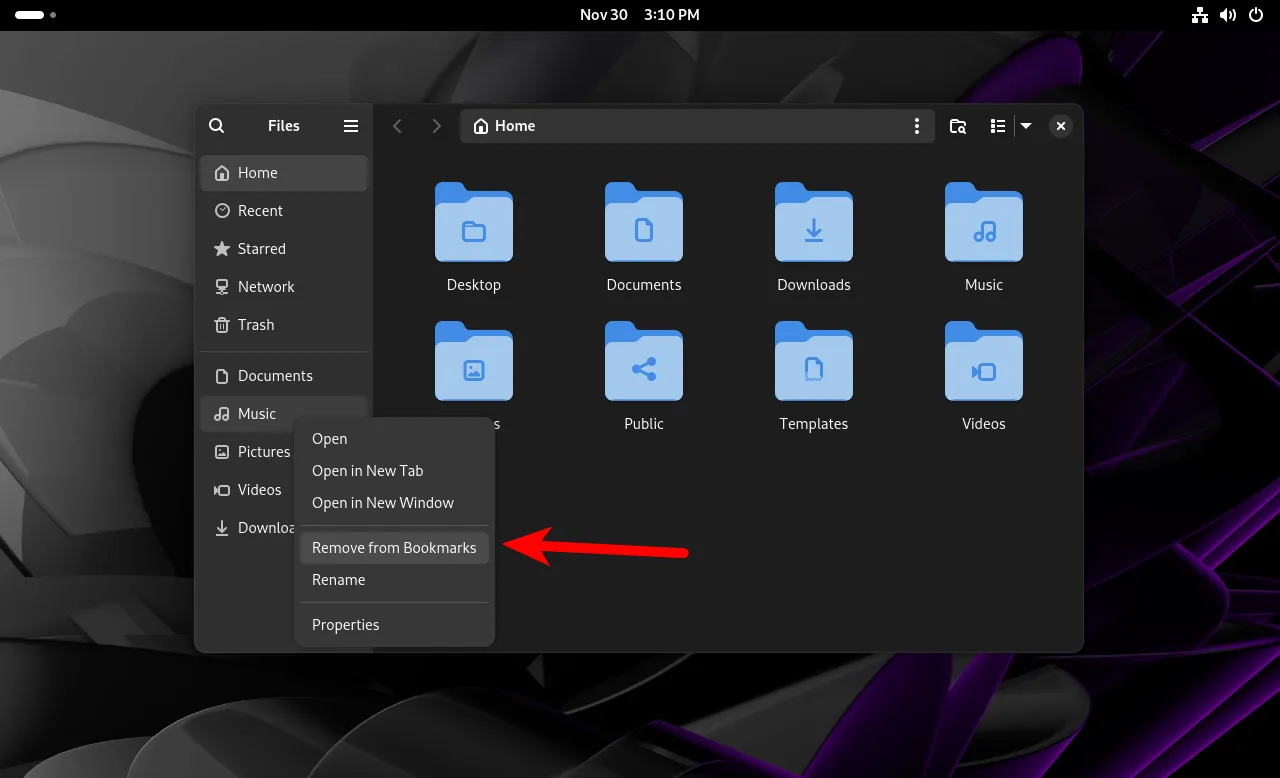
Task: Select Remove from Bookmarks menu entry
Action: [x=394, y=548]
